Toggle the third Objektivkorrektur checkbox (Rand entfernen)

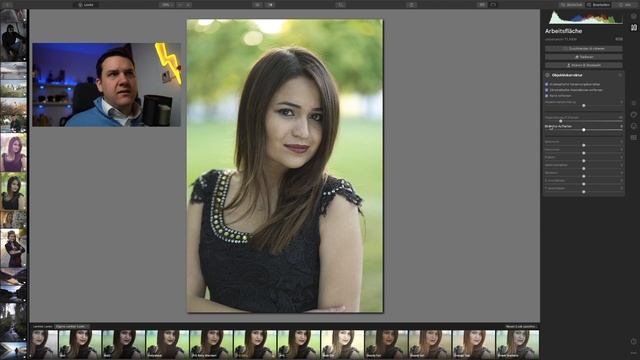[547, 96]
